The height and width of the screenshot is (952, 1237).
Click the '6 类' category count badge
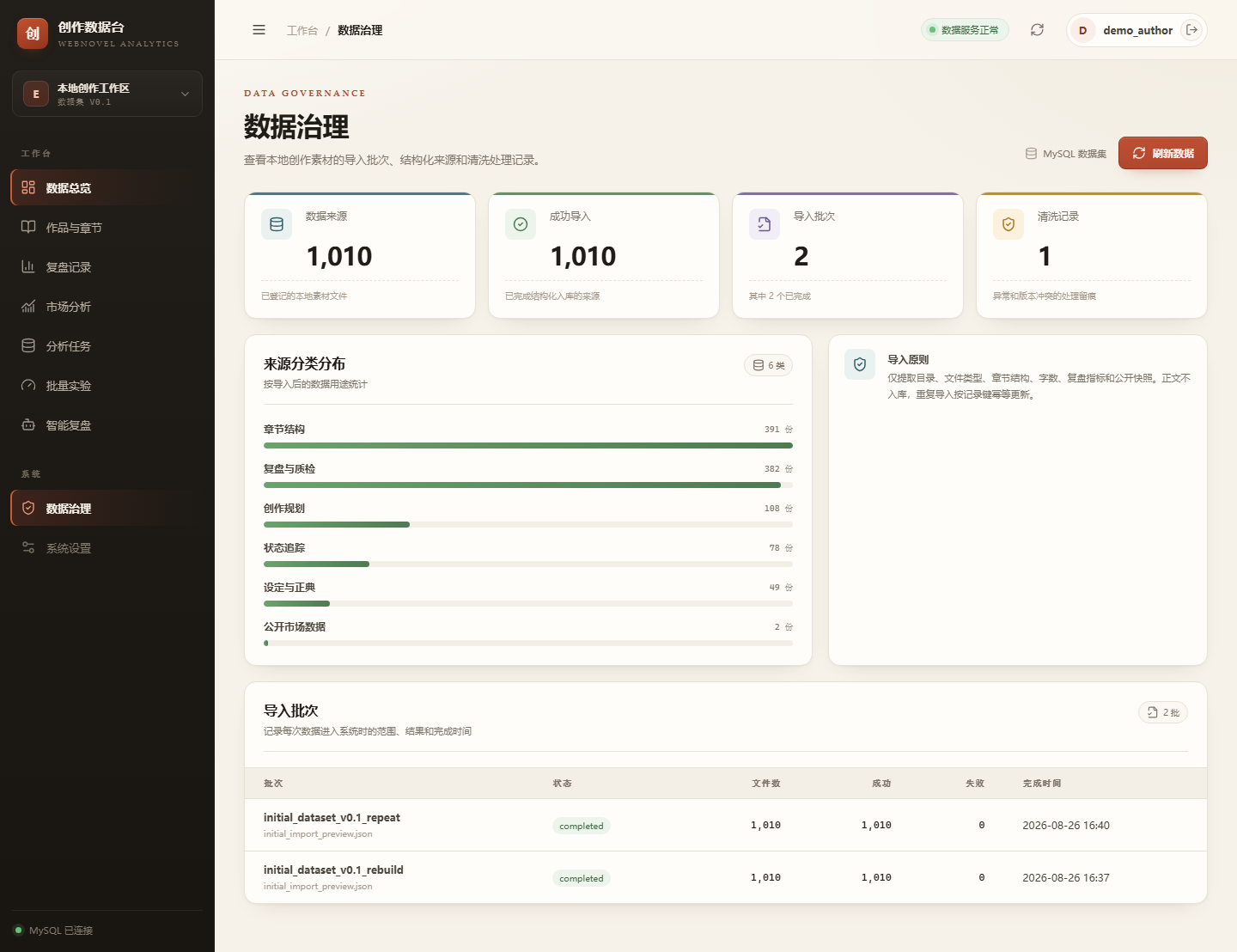pos(768,365)
